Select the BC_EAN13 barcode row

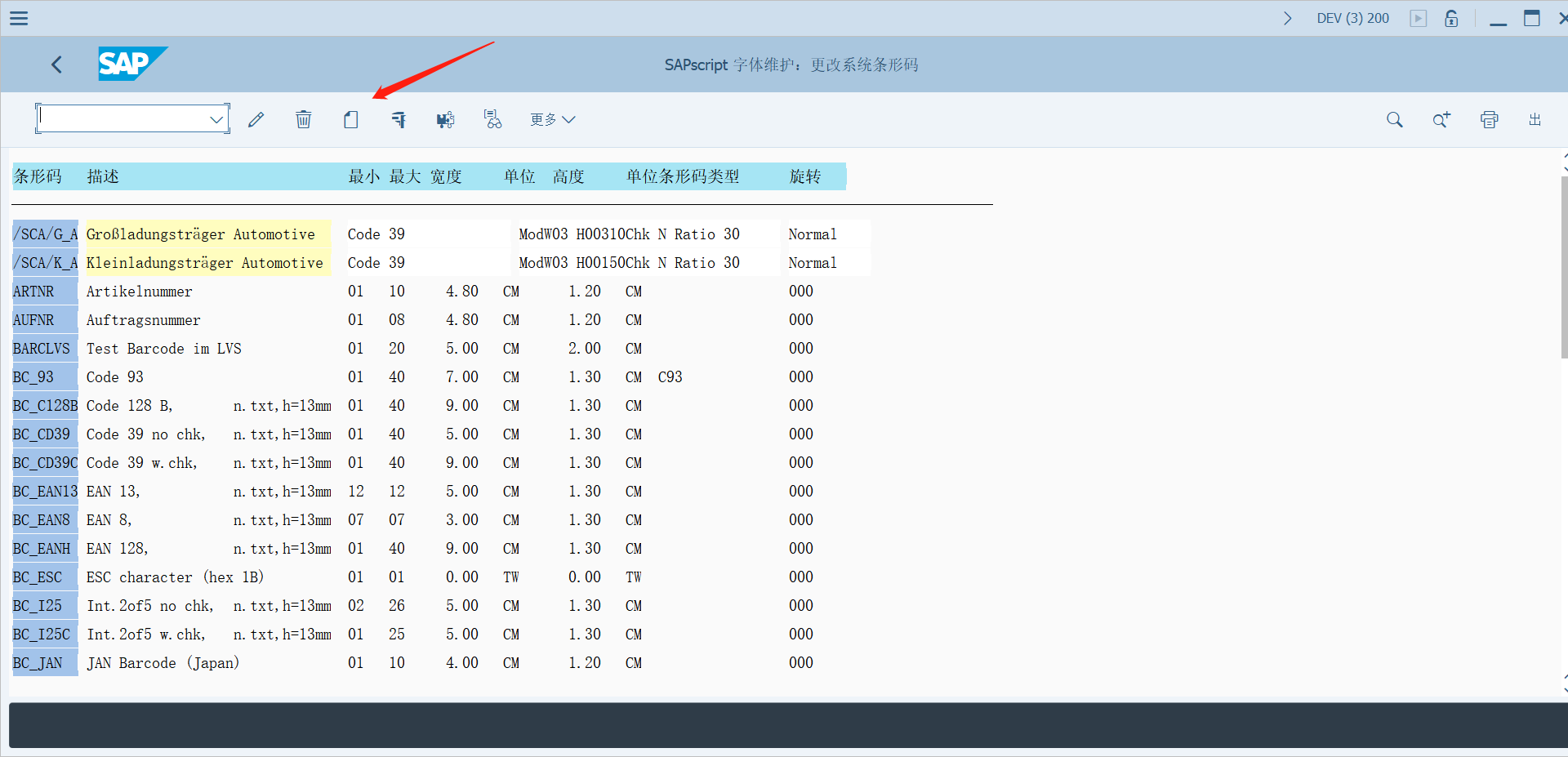click(44, 491)
